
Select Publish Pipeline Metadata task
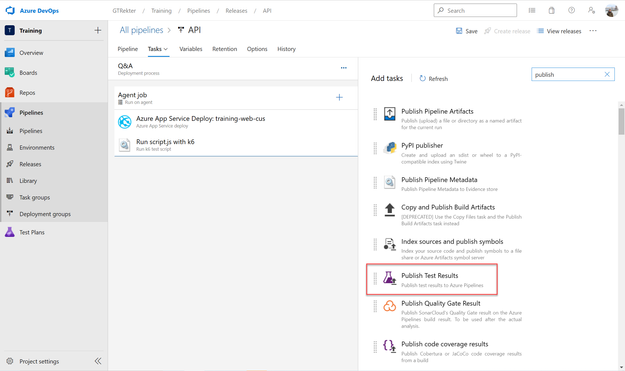coord(447,183)
